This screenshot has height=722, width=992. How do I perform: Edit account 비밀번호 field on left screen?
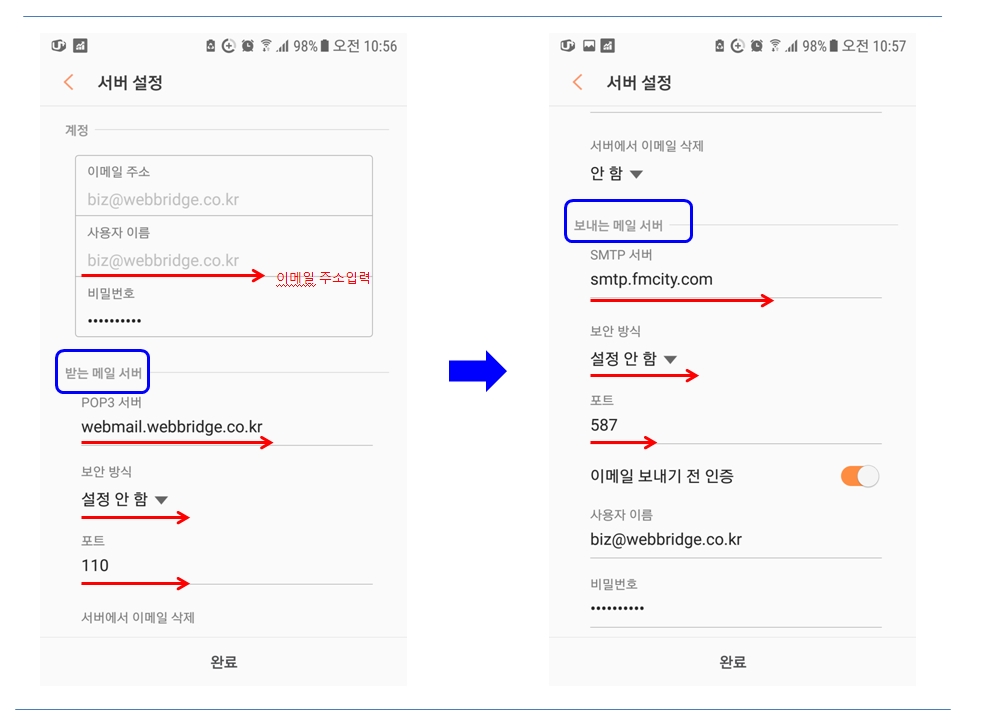pos(224,307)
